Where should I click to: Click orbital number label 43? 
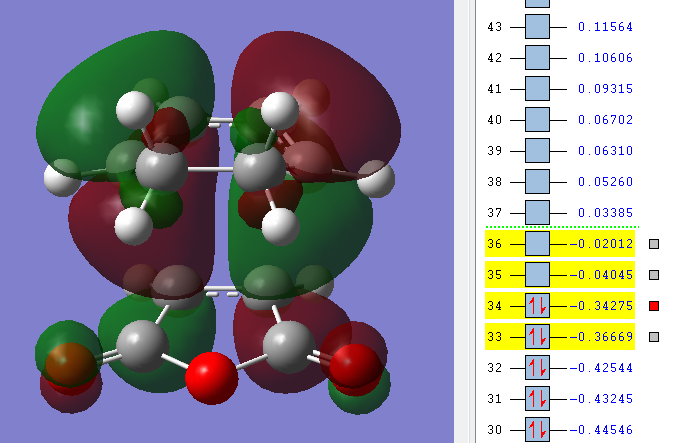click(x=495, y=27)
